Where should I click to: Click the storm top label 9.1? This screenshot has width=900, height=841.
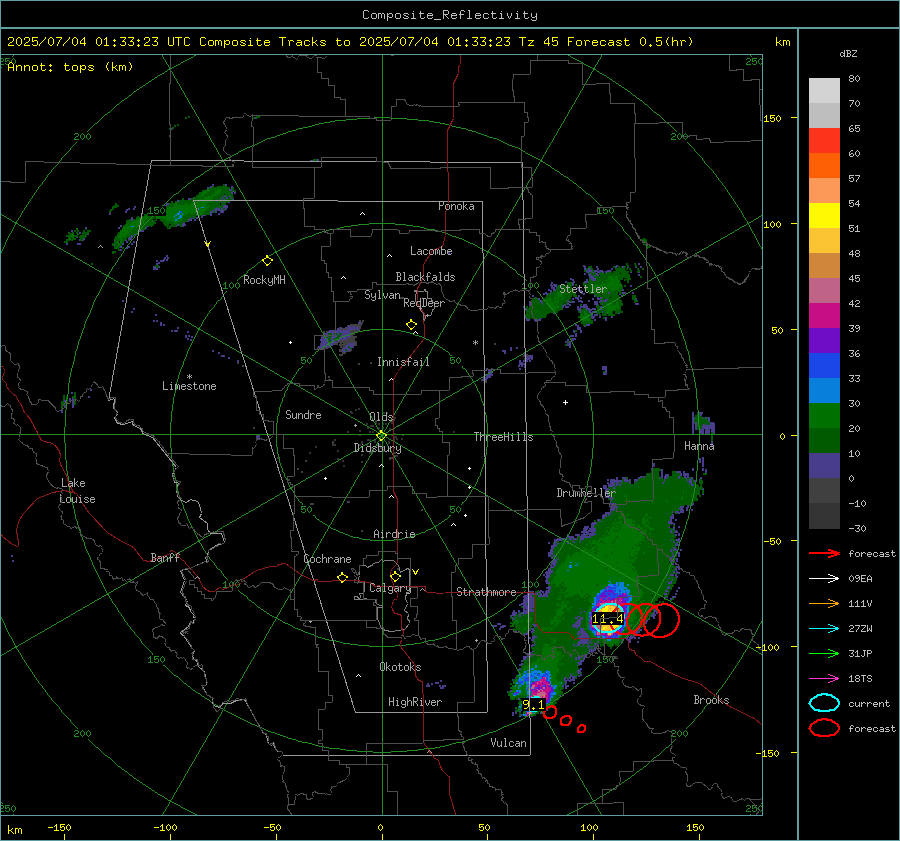click(x=533, y=704)
